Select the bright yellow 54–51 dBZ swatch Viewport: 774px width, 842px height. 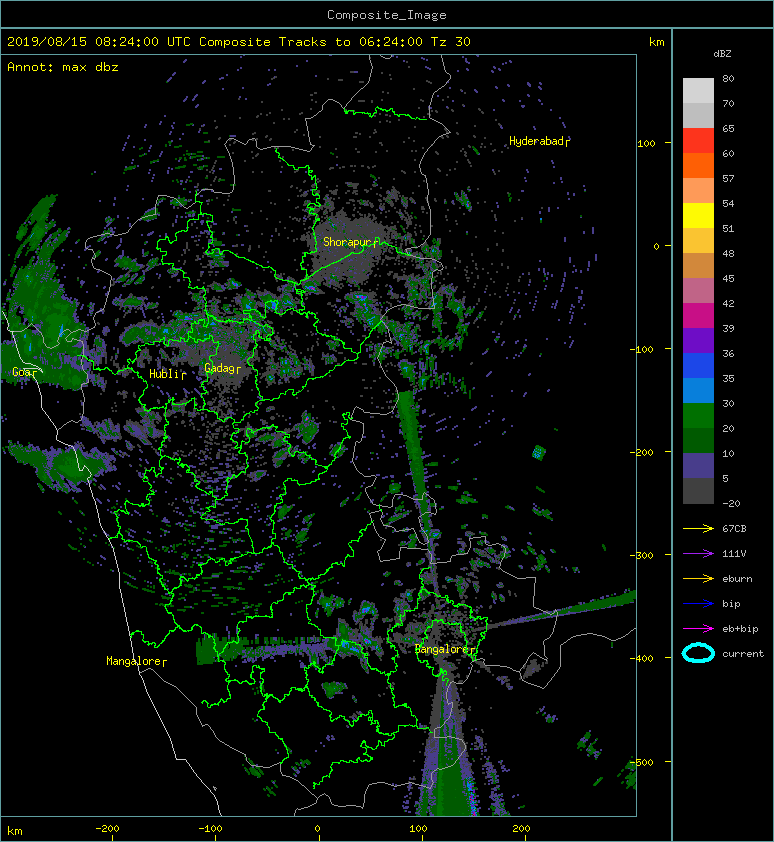tap(698, 215)
